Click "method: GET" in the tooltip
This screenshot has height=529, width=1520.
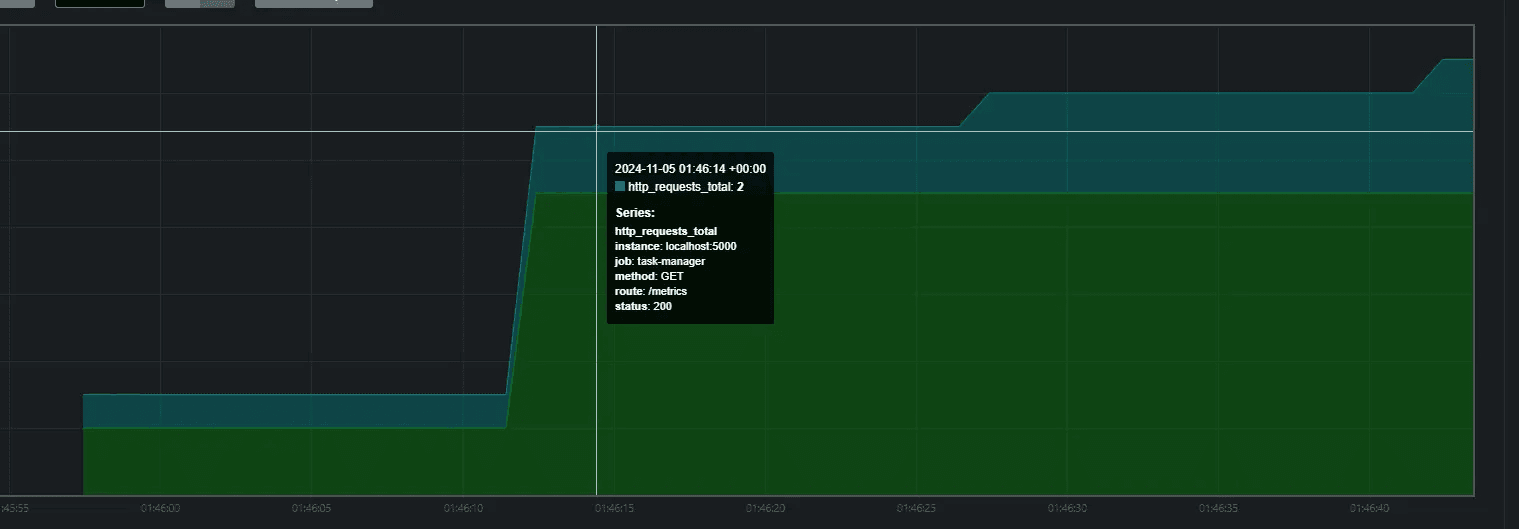pos(649,276)
